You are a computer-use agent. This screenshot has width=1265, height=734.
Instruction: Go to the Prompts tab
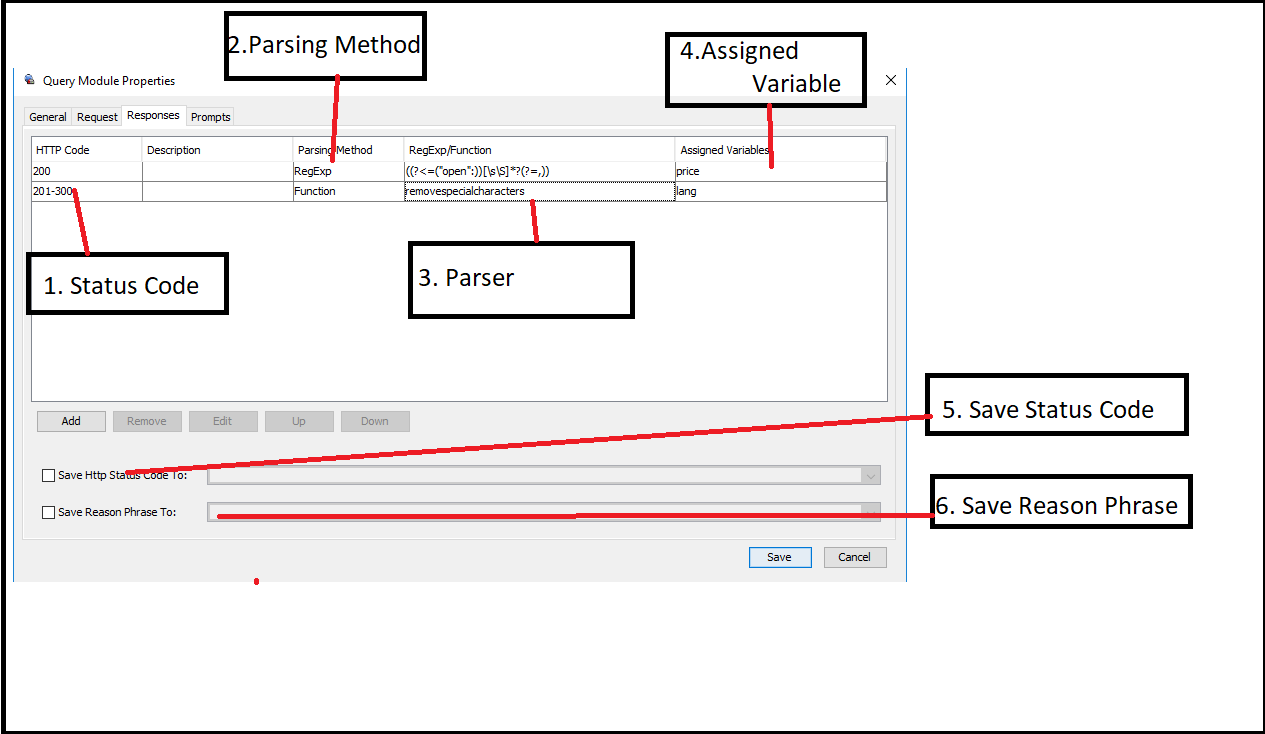(211, 117)
